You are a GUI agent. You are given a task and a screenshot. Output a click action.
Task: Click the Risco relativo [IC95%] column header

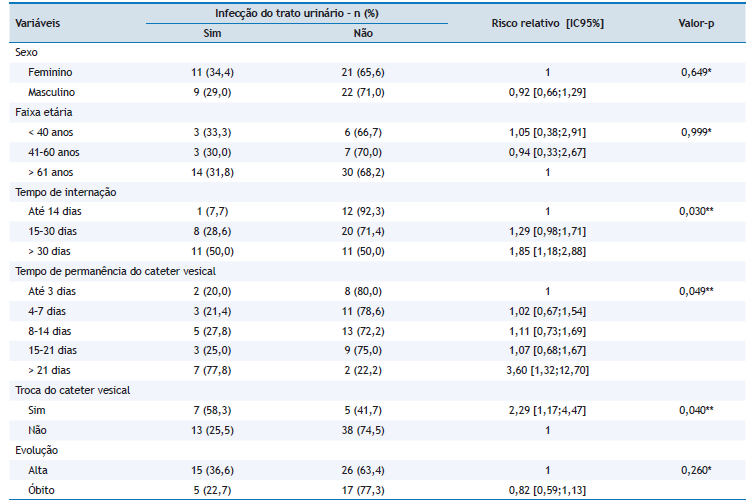click(548, 20)
